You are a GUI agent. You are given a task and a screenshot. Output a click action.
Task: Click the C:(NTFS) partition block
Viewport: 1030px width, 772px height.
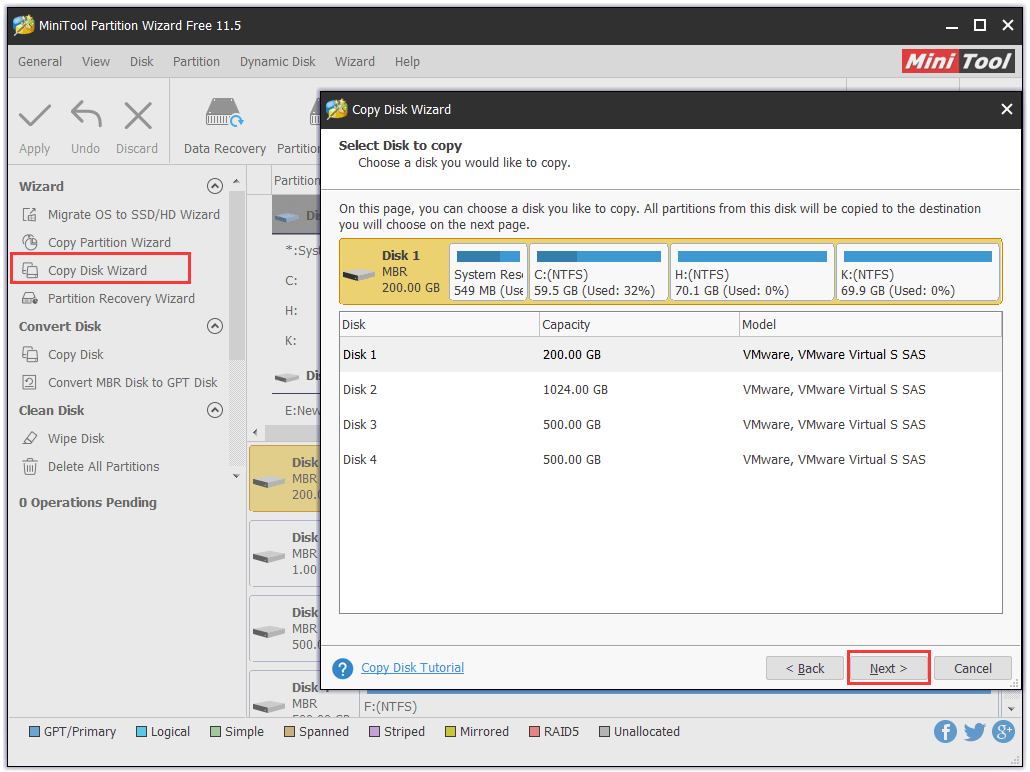click(598, 273)
